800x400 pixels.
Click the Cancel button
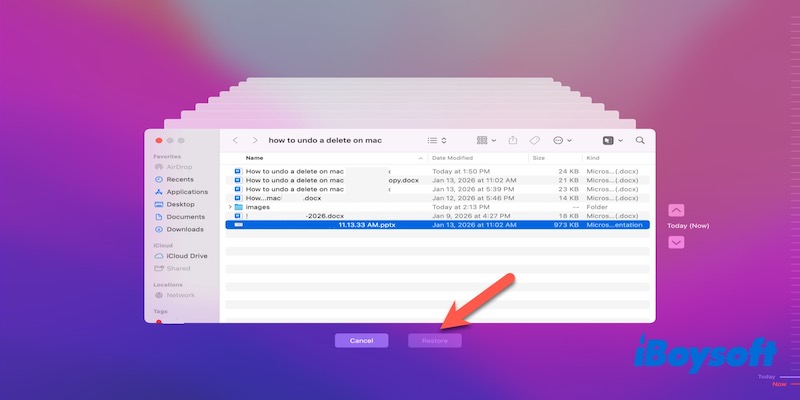(x=361, y=341)
